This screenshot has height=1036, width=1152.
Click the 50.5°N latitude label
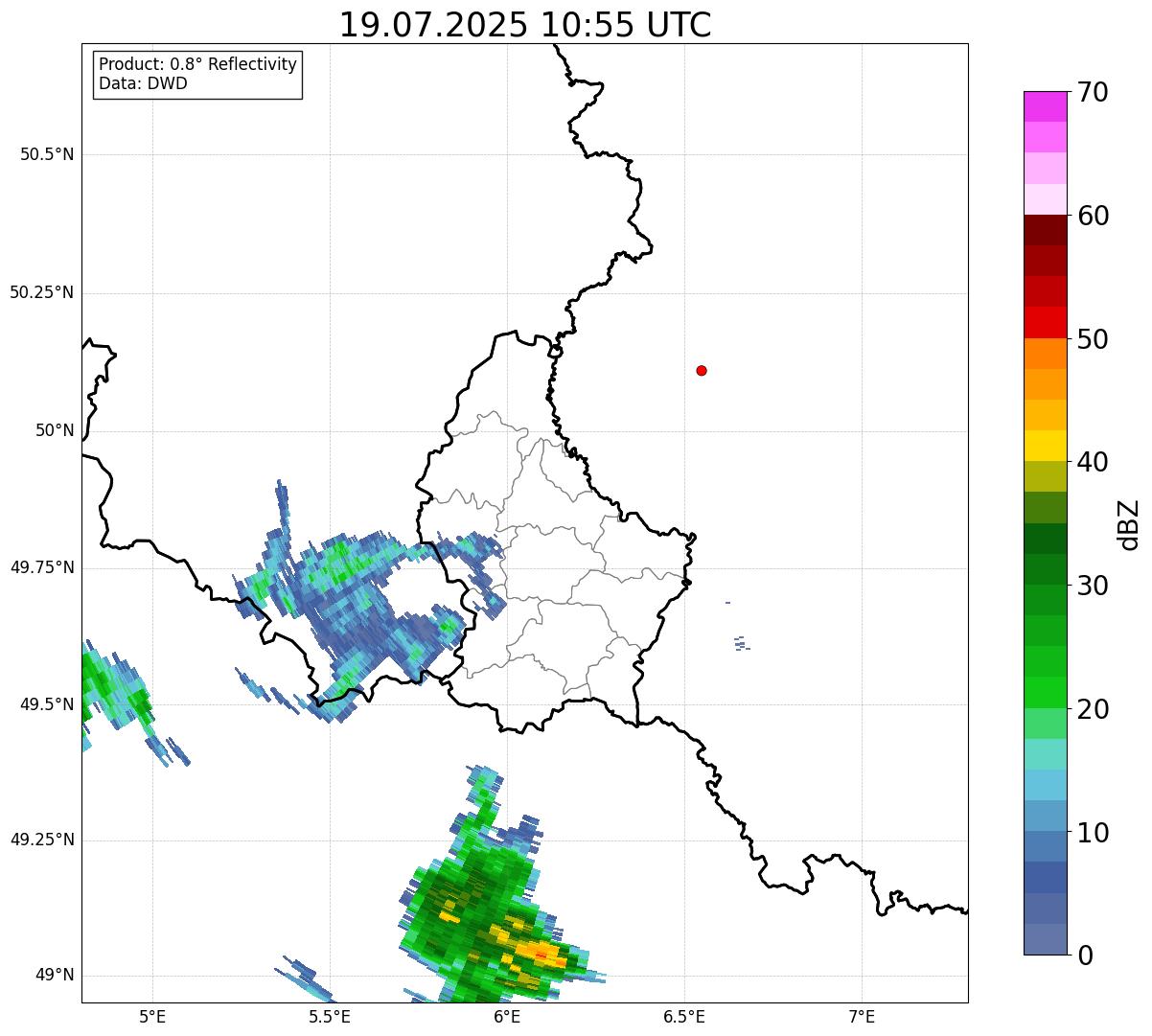pos(47,154)
